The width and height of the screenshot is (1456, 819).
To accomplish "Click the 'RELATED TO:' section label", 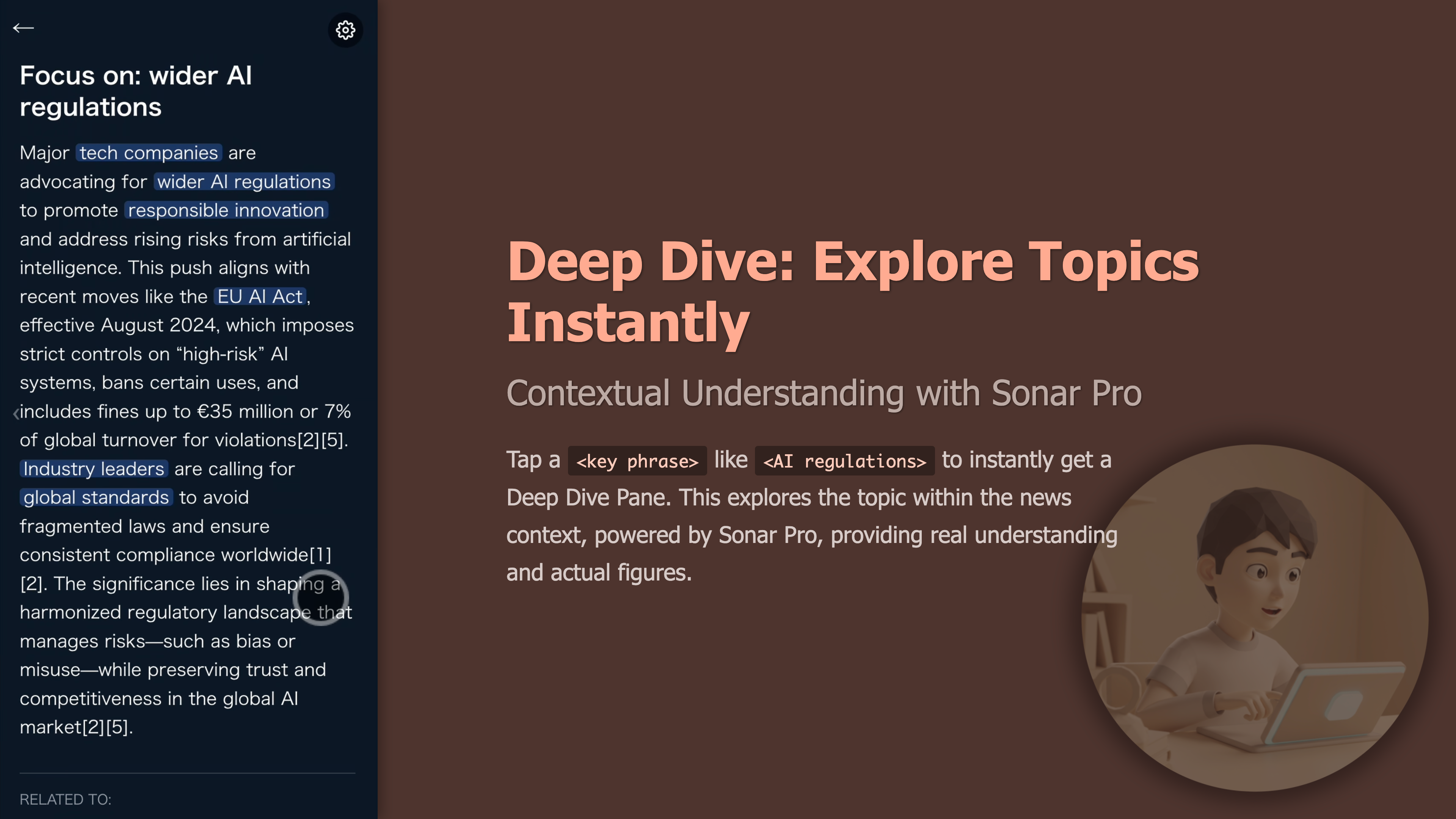I will coord(66,799).
